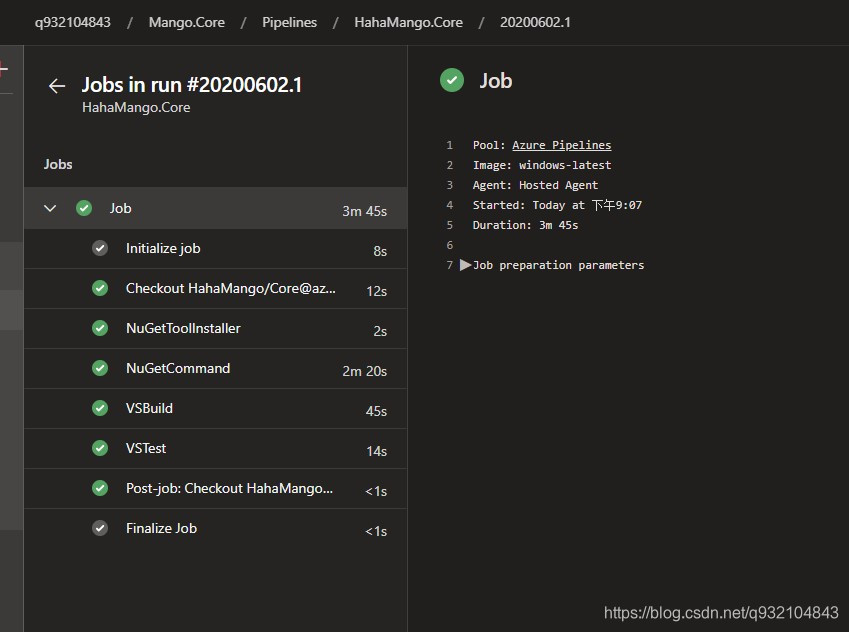
Task: Click the green check icon for VSTest
Action: pos(100,448)
